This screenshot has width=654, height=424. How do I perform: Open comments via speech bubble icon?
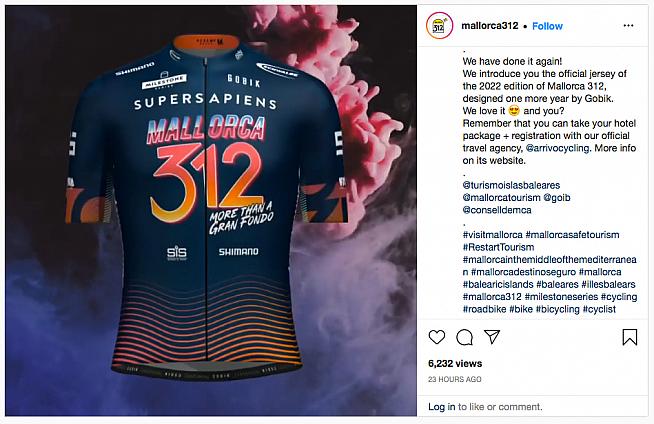[464, 337]
